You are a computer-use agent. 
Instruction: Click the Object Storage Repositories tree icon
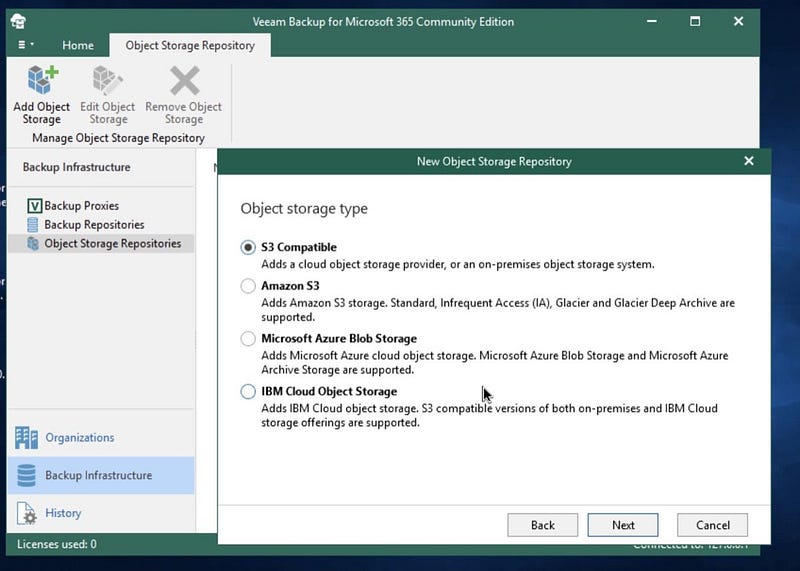33,243
